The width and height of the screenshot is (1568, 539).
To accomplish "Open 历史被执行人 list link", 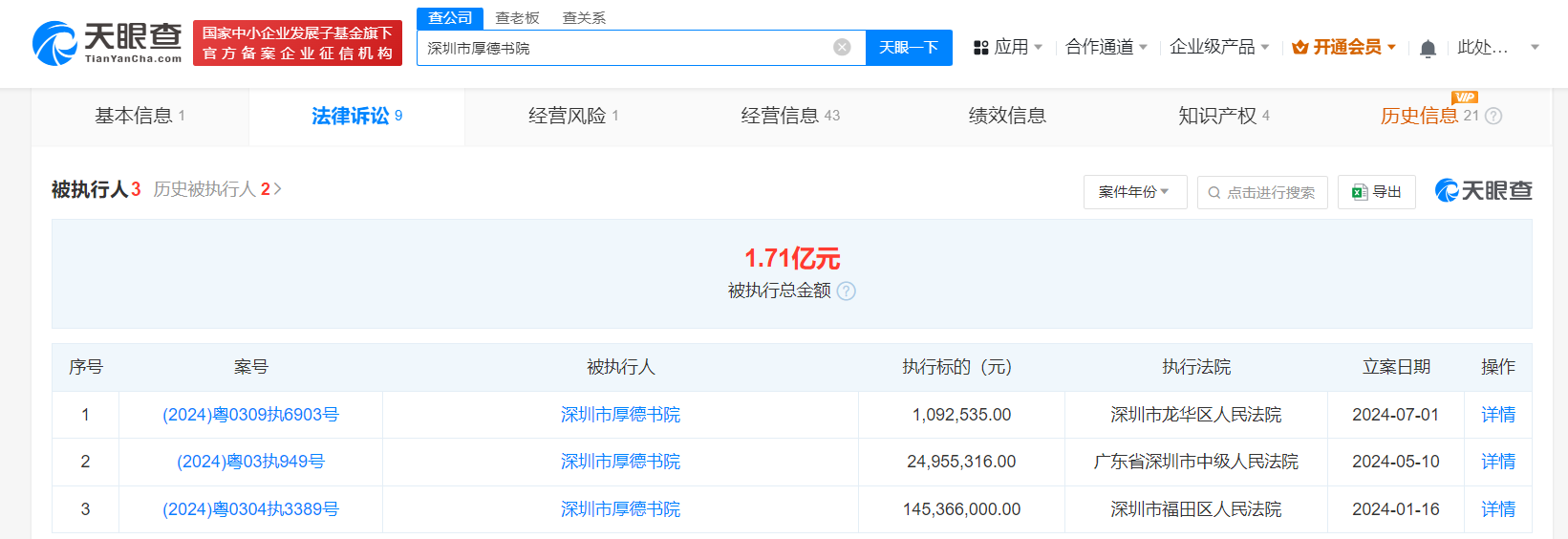I will (x=217, y=189).
